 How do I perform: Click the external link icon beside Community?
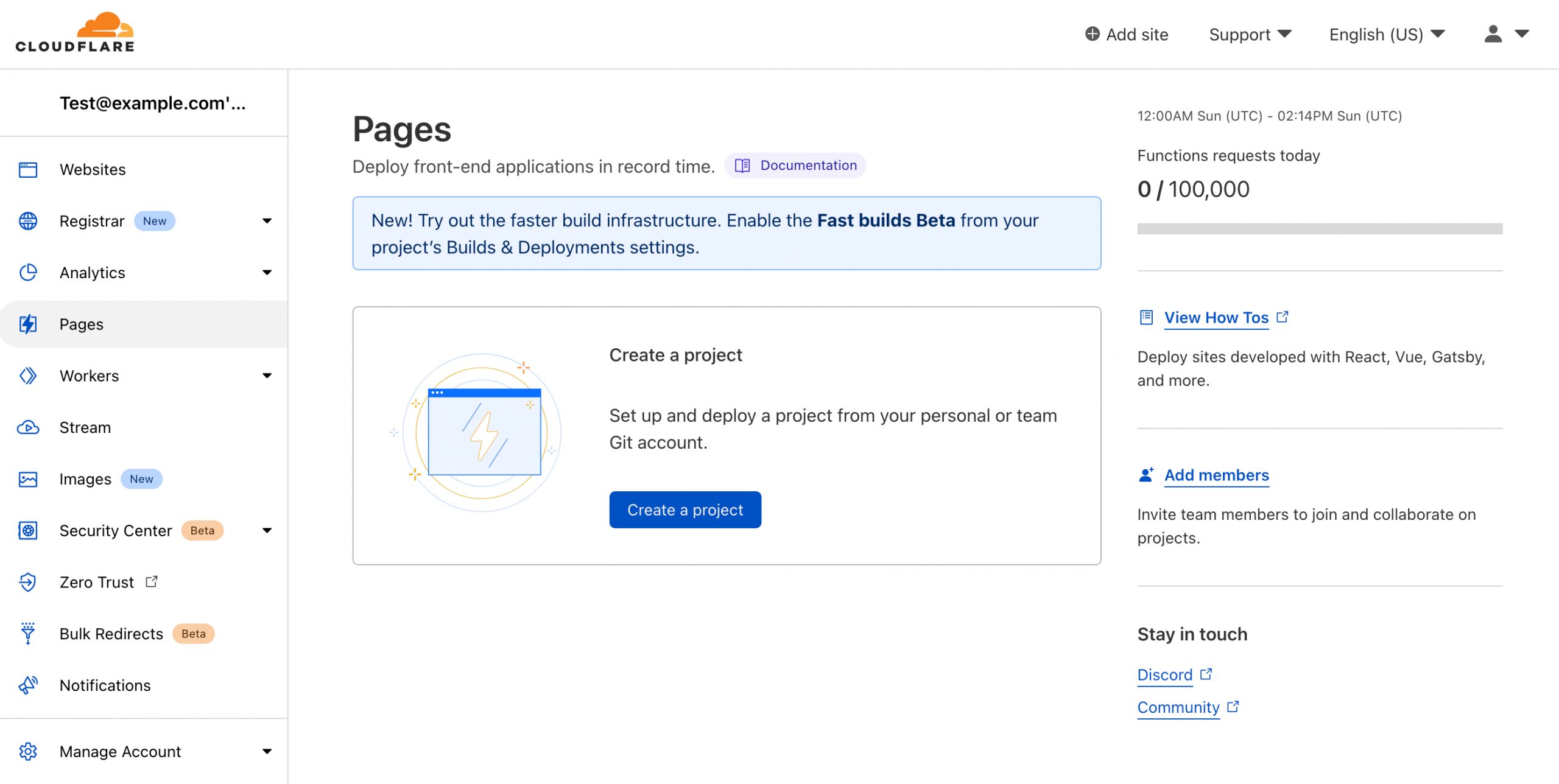[x=1233, y=707]
